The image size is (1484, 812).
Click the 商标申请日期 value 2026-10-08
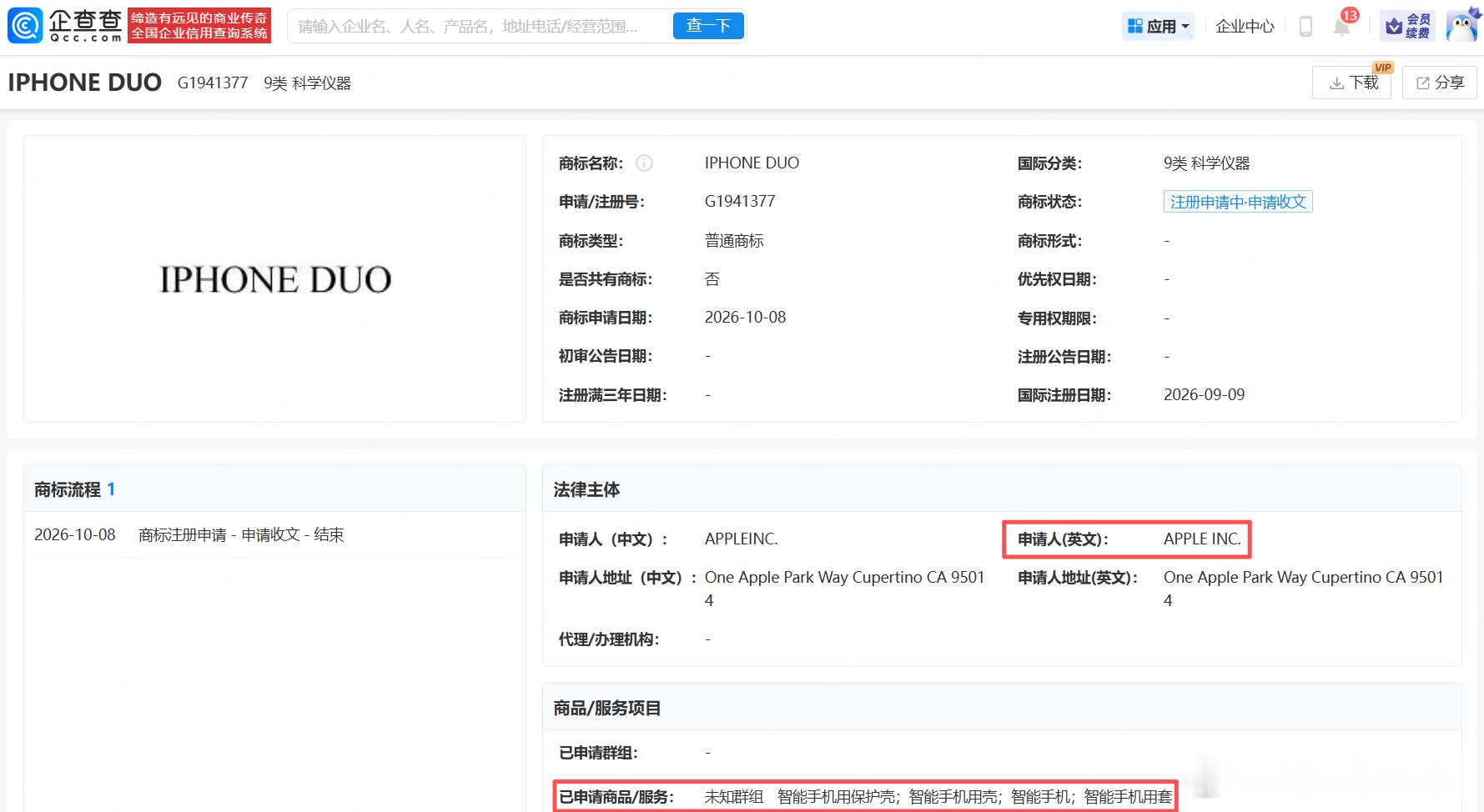point(745,317)
